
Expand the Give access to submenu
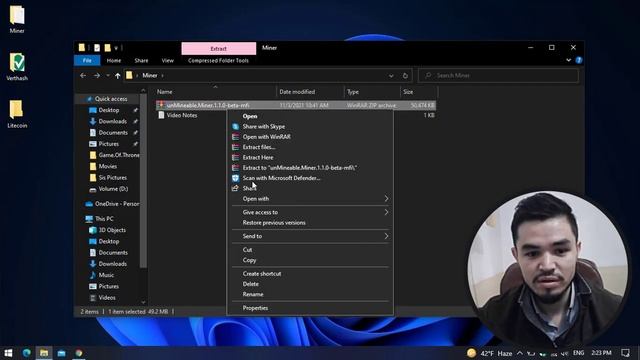pyautogui.click(x=310, y=212)
